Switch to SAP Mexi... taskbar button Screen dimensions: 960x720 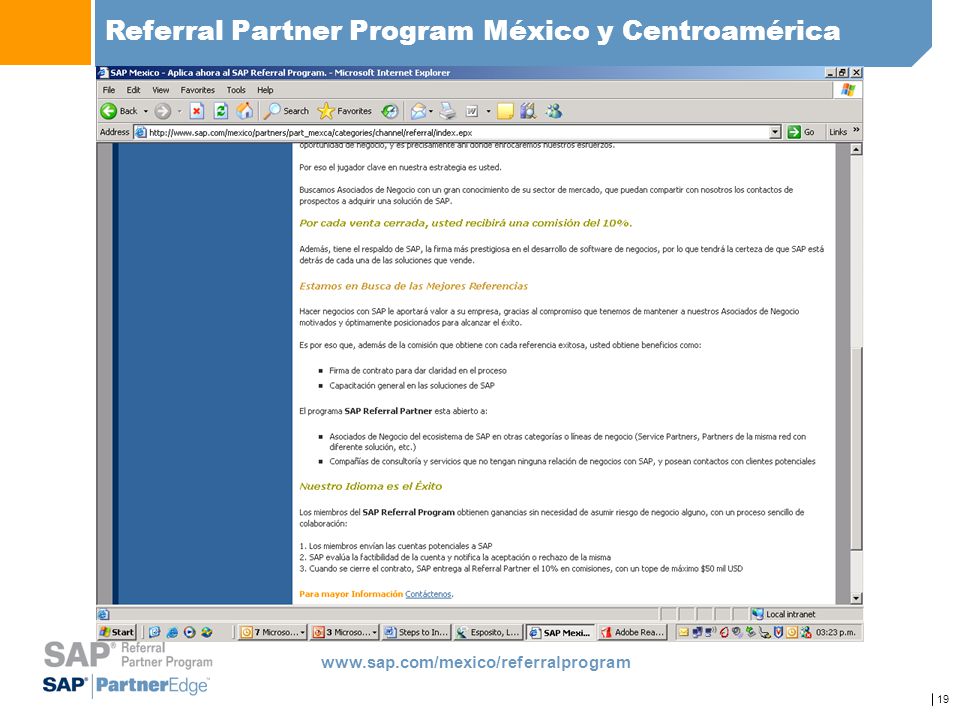pyautogui.click(x=560, y=632)
